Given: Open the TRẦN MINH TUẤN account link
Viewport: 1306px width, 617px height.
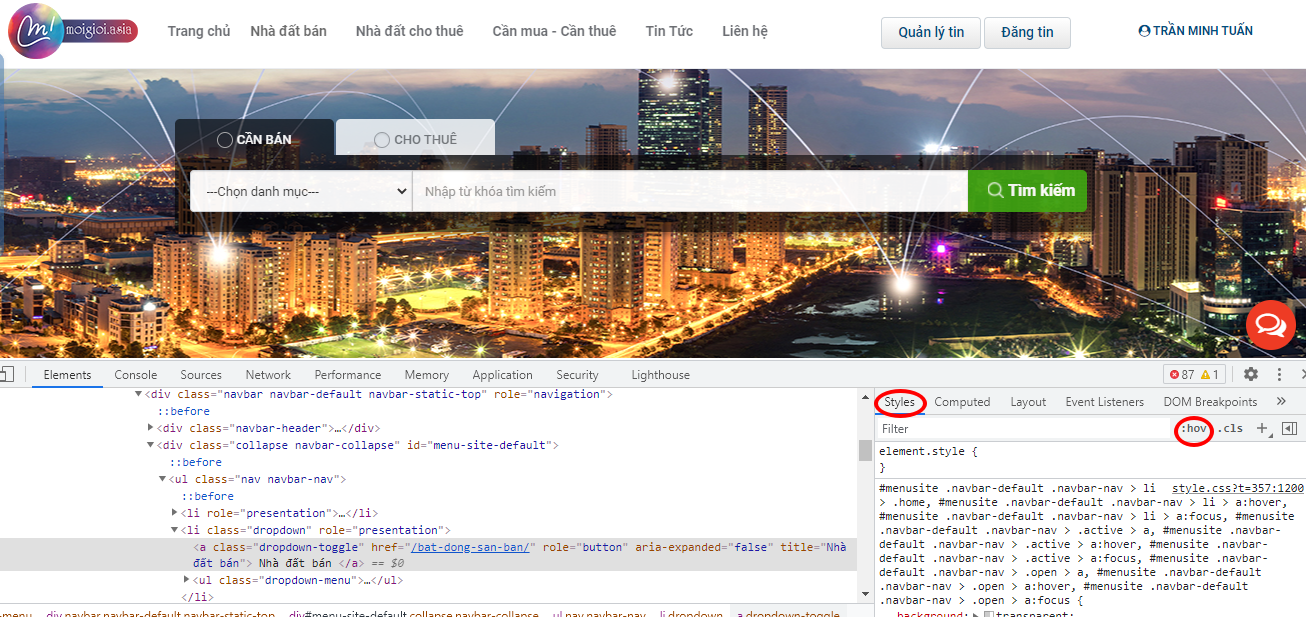Looking at the screenshot, I should click(x=1195, y=31).
